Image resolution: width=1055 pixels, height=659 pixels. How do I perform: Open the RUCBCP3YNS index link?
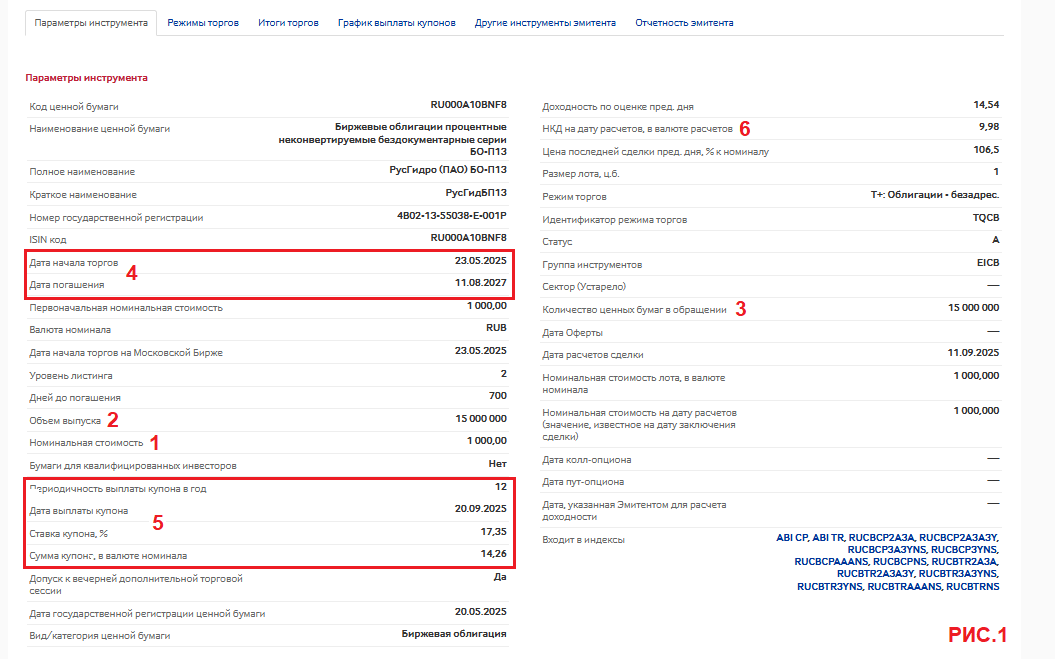click(965, 550)
